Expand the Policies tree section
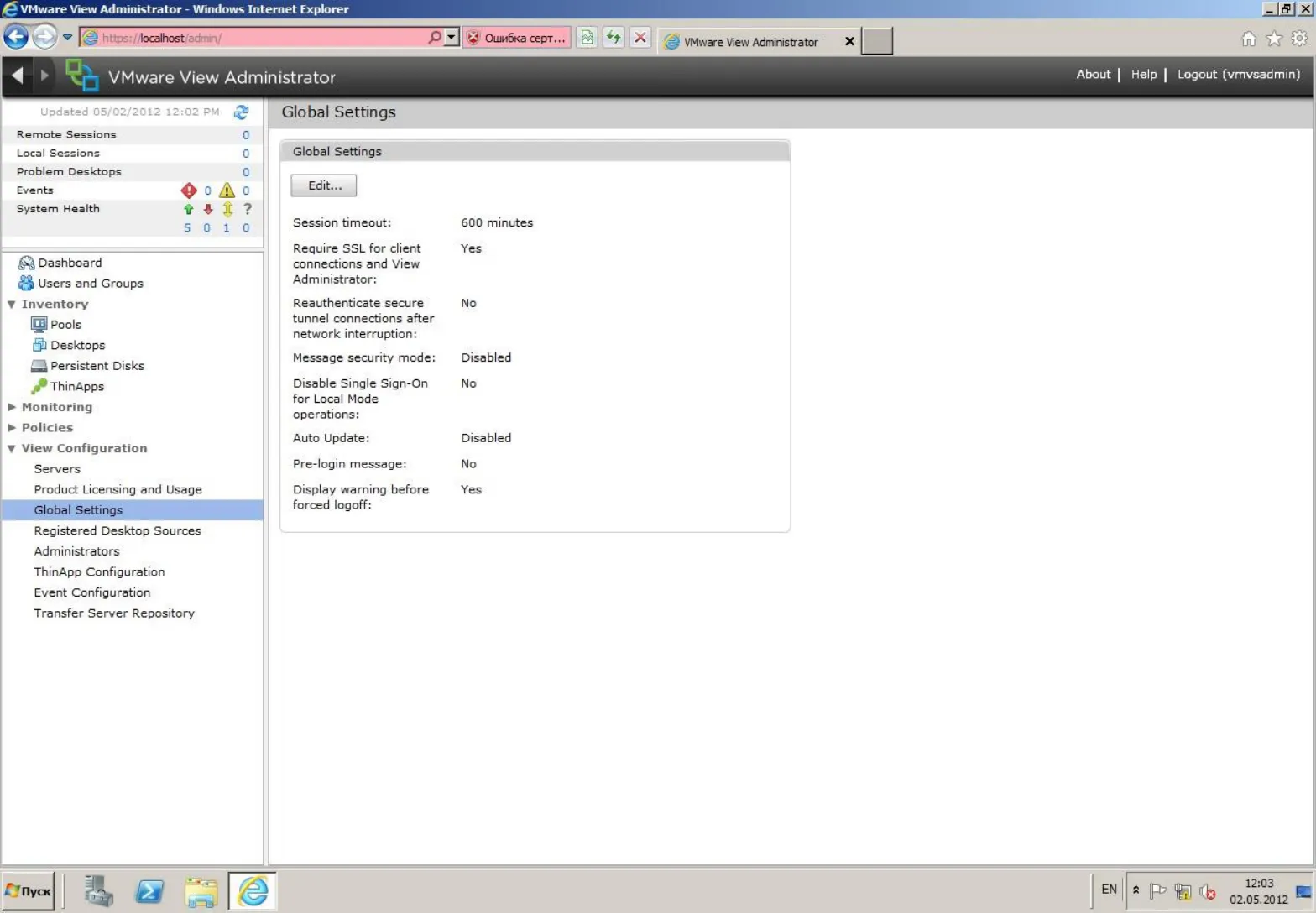 pyautogui.click(x=12, y=428)
